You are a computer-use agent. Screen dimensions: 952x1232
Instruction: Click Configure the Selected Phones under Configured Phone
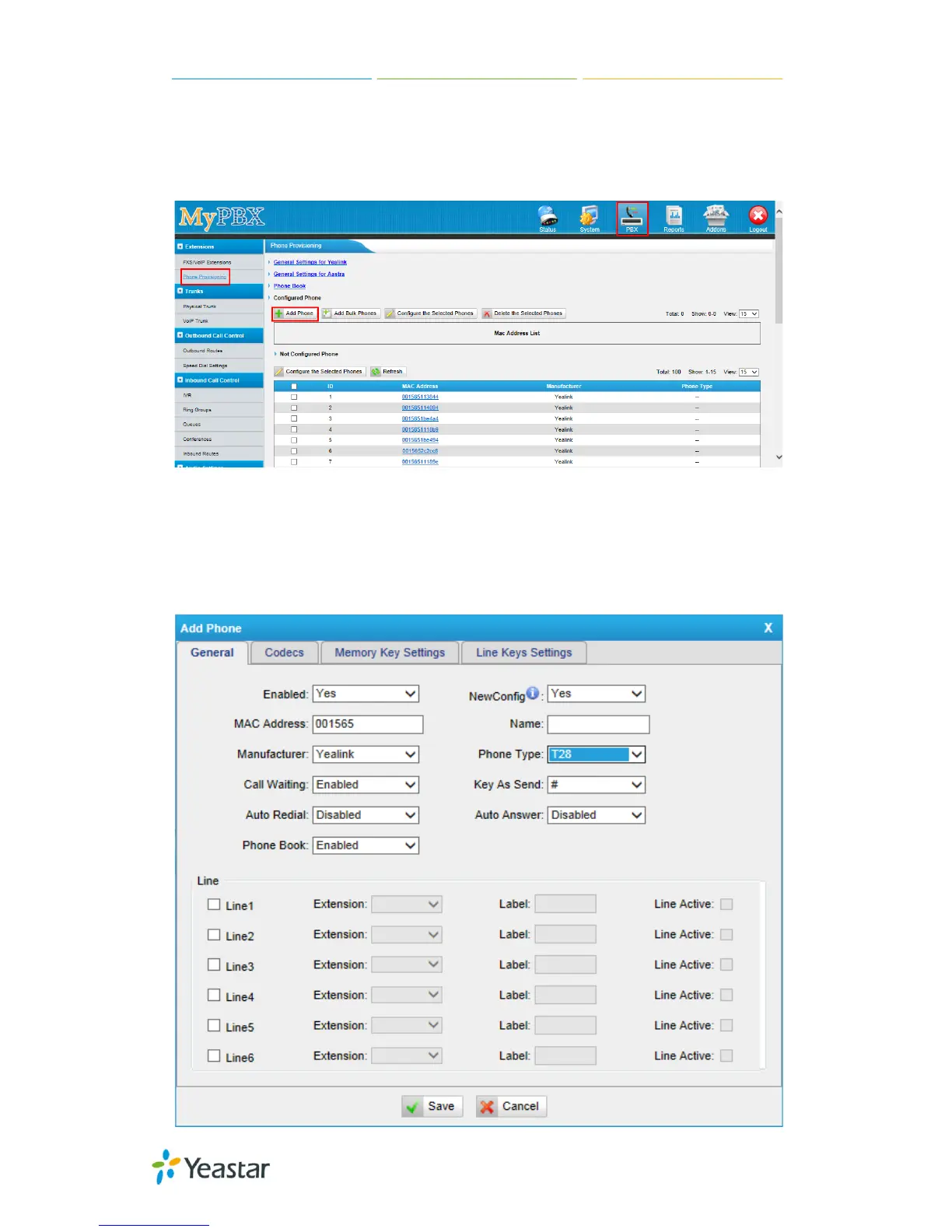[x=430, y=313]
